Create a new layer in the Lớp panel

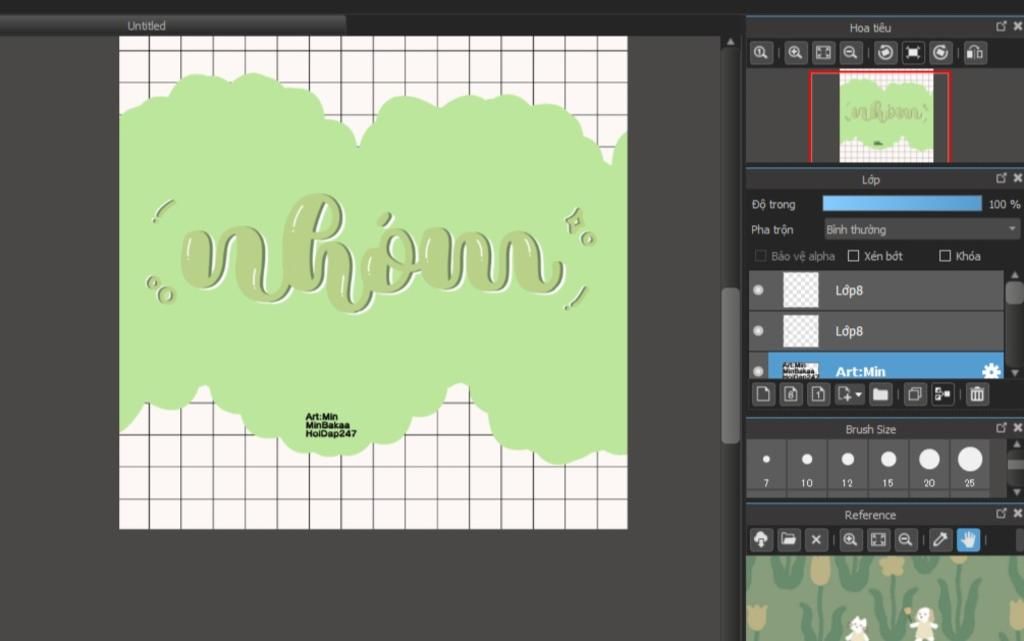pos(763,394)
